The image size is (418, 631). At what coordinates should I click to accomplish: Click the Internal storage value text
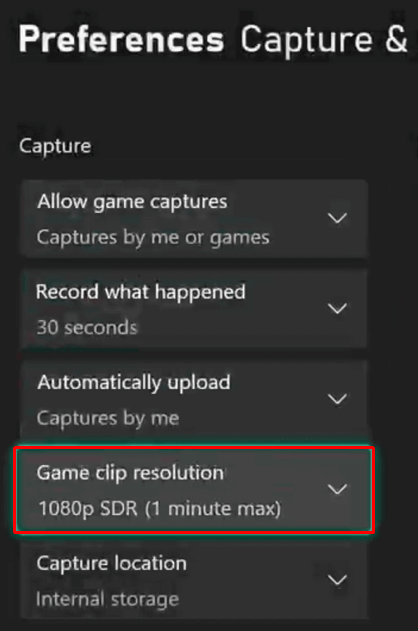point(107,599)
